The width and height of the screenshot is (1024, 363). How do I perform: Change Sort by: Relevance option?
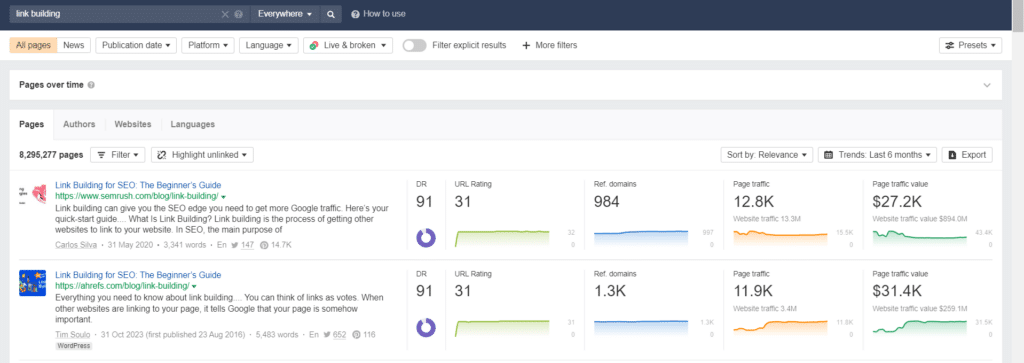767,155
